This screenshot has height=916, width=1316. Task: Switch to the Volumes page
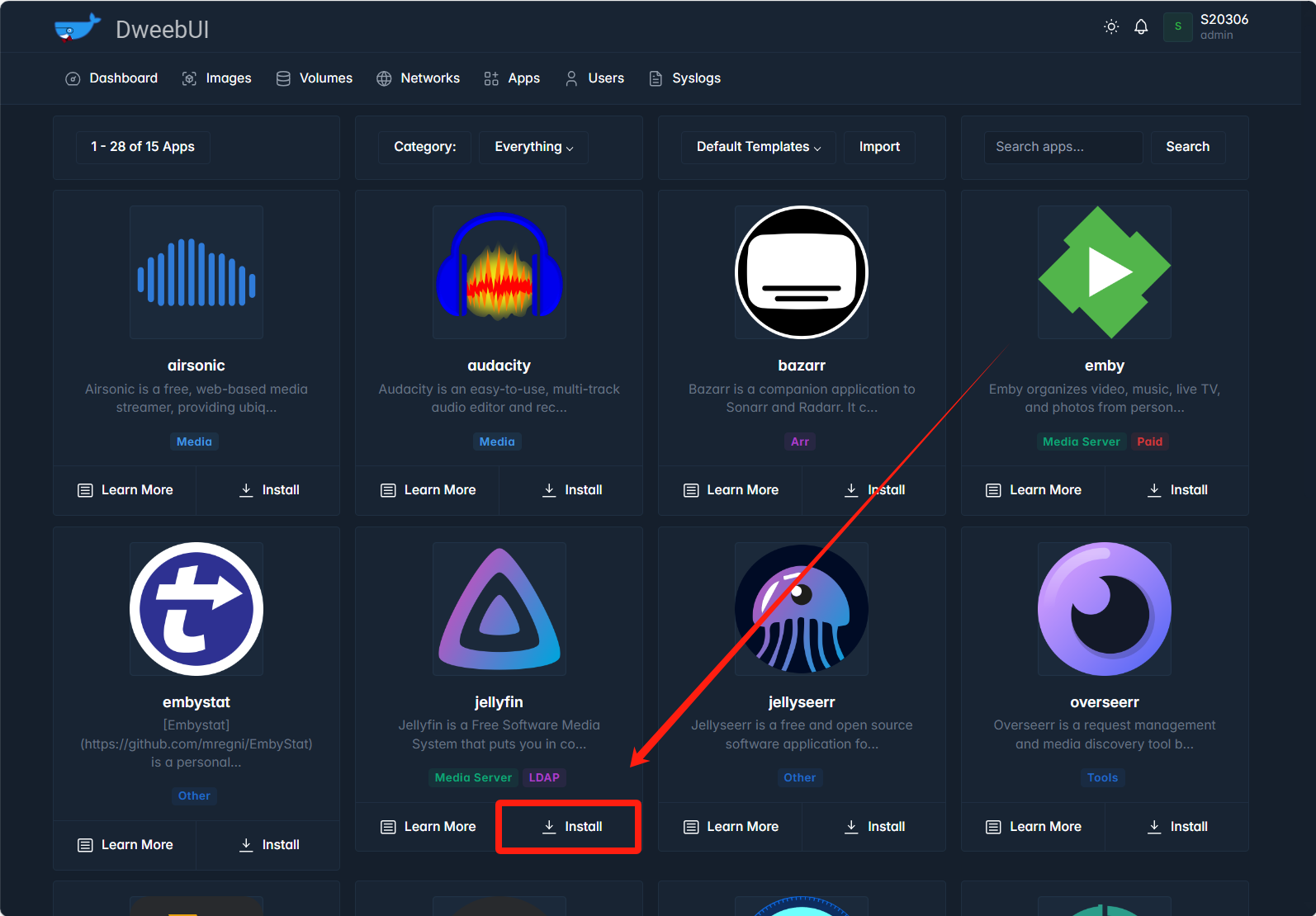coord(314,78)
